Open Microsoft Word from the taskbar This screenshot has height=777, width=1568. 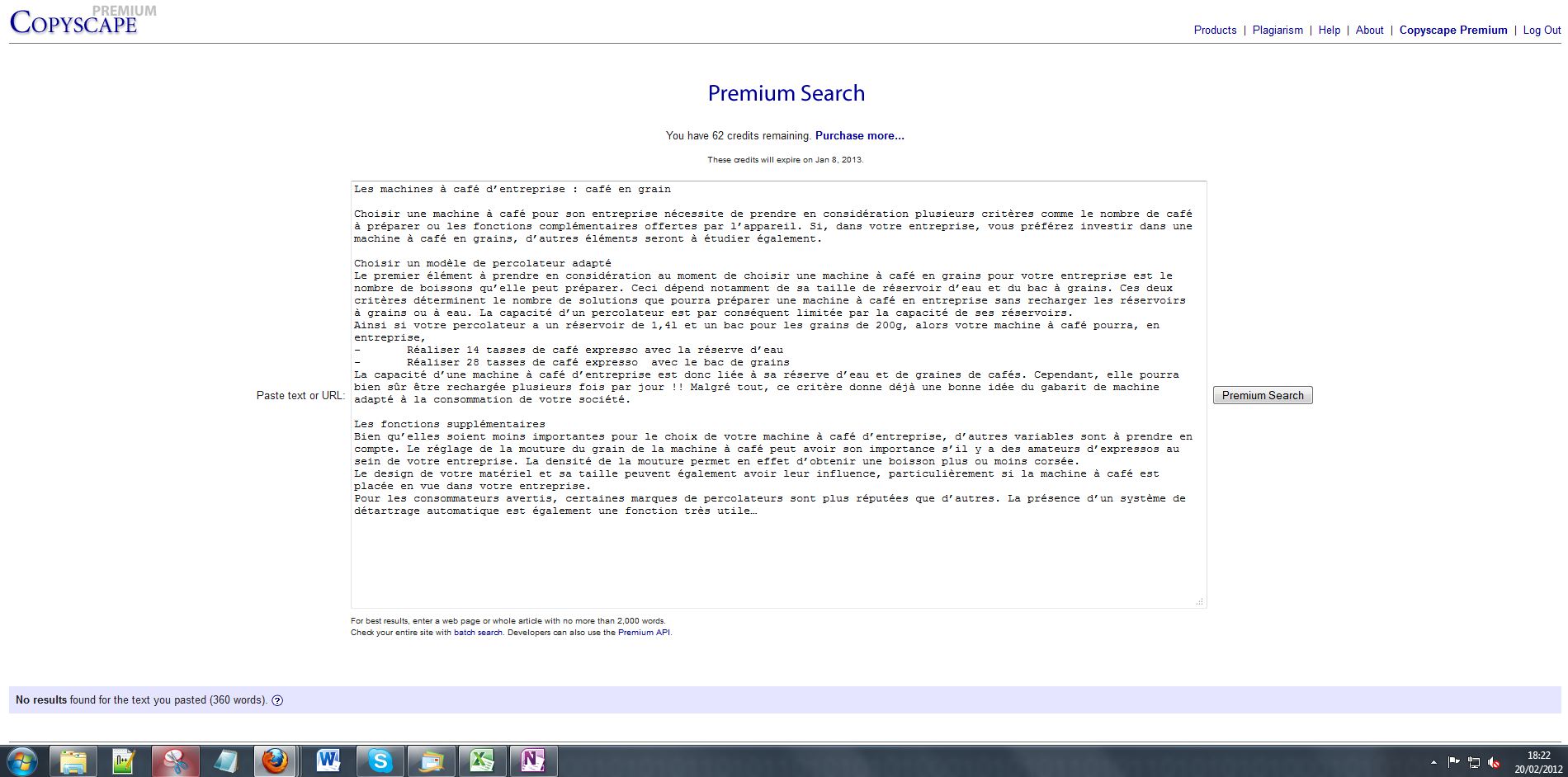point(328,761)
